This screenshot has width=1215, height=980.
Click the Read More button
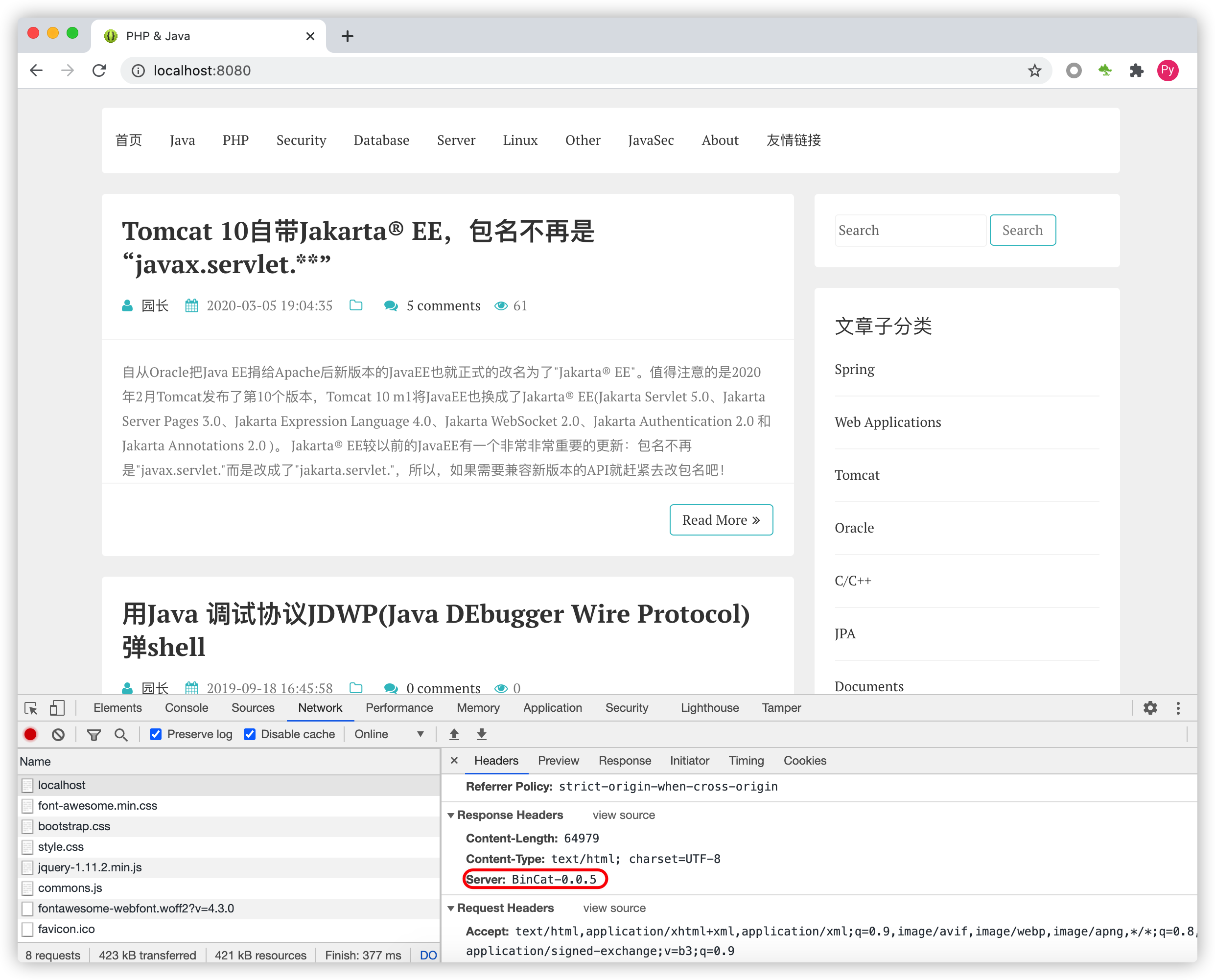point(721,520)
